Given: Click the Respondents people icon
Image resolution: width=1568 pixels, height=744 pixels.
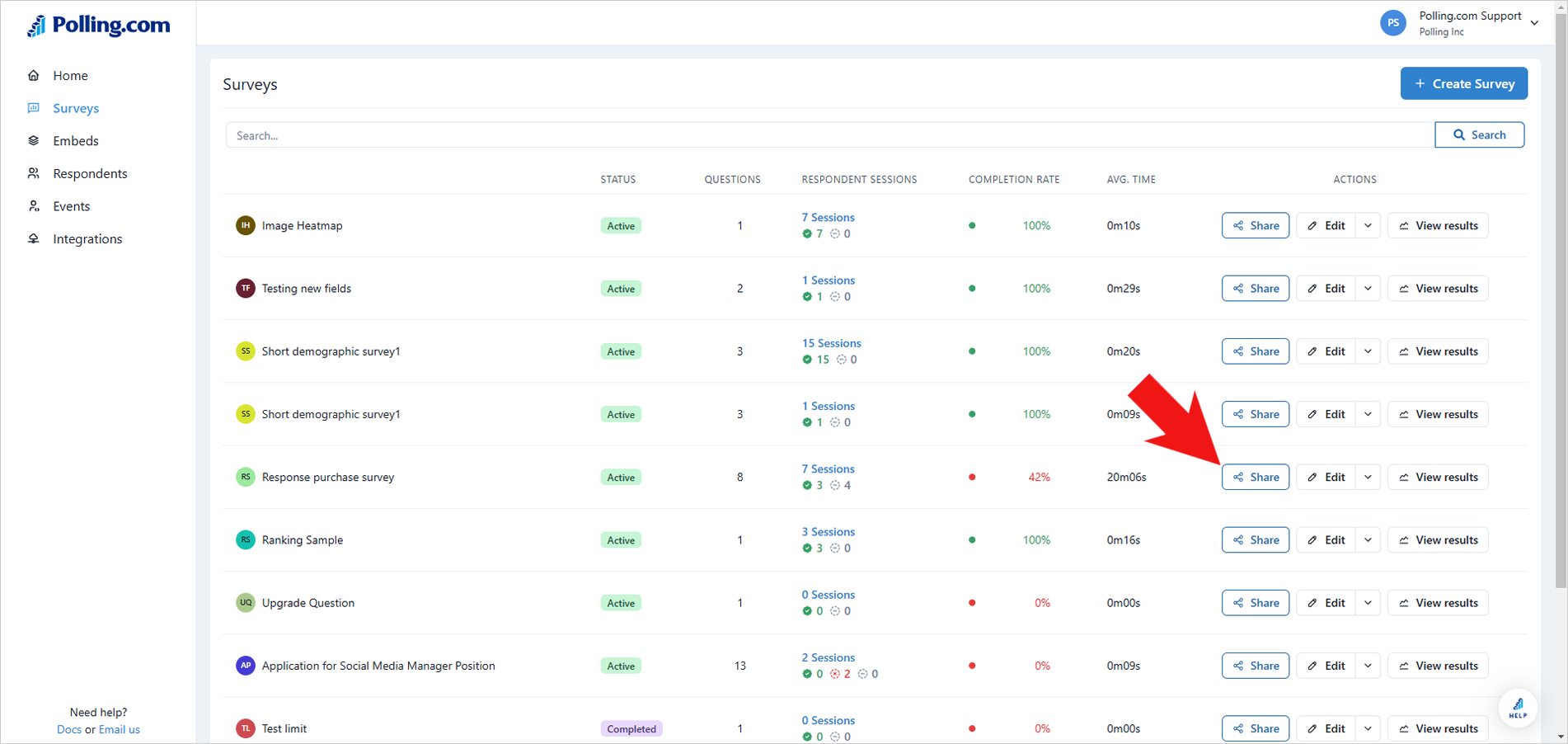Looking at the screenshot, I should [x=34, y=173].
